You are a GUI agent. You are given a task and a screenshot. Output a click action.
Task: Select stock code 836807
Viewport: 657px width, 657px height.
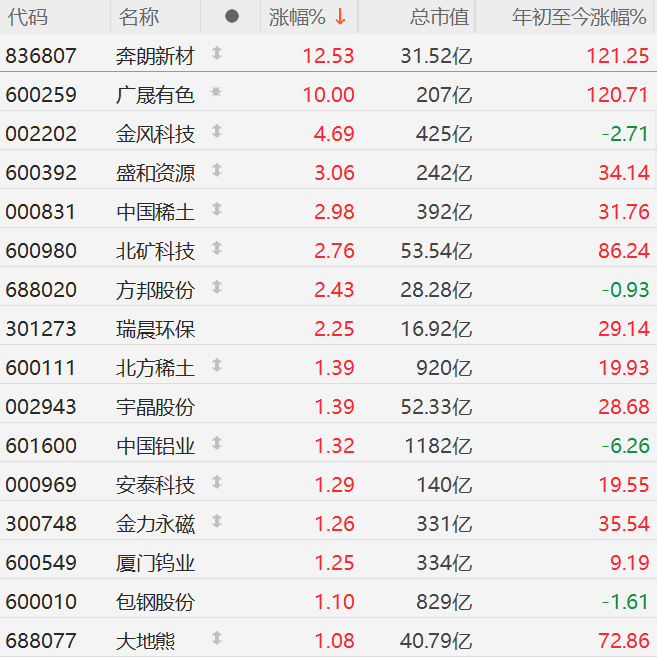click(x=41, y=56)
